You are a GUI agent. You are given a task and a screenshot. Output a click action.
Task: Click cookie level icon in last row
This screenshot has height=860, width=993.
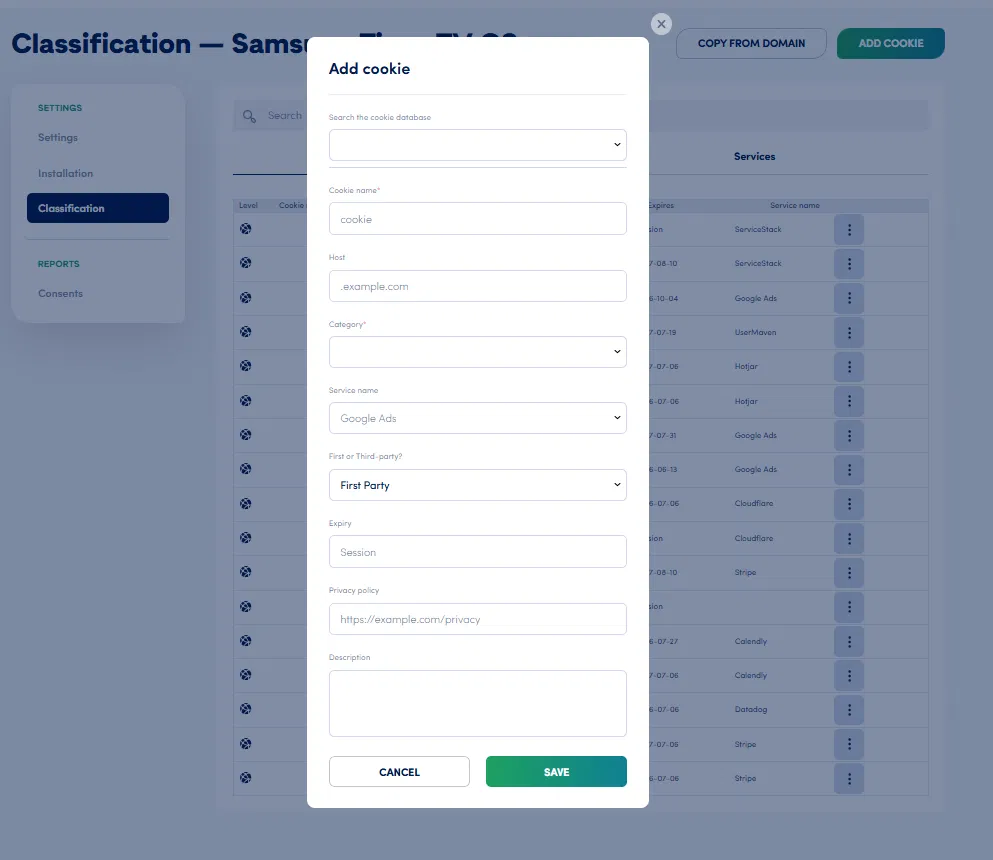246,778
